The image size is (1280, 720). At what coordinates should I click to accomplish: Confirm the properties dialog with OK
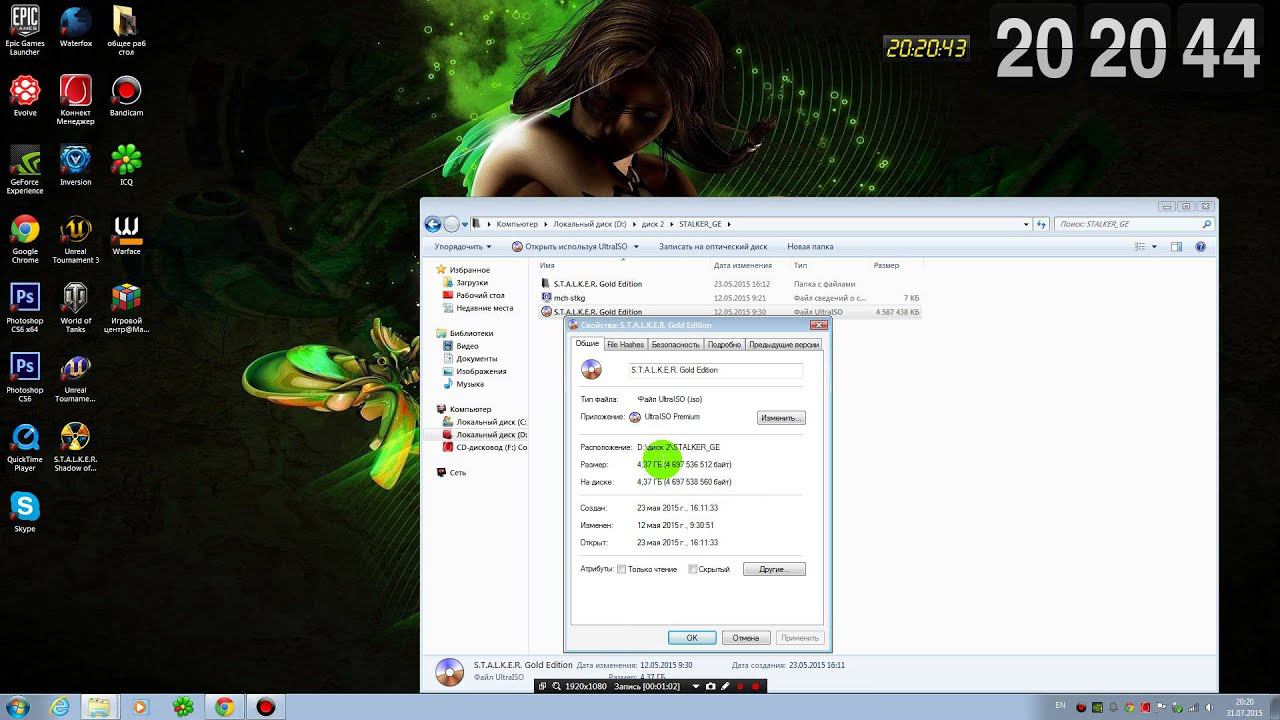click(692, 638)
